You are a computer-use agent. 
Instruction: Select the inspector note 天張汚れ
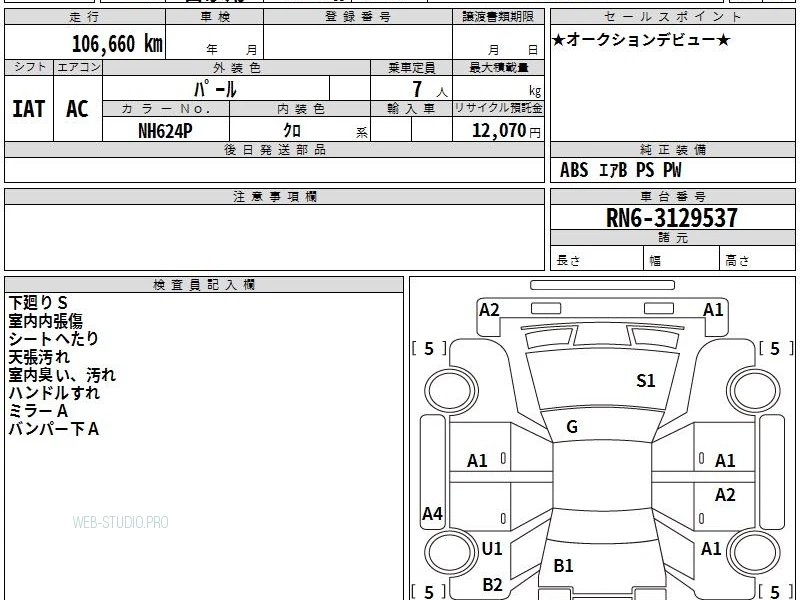(39, 357)
